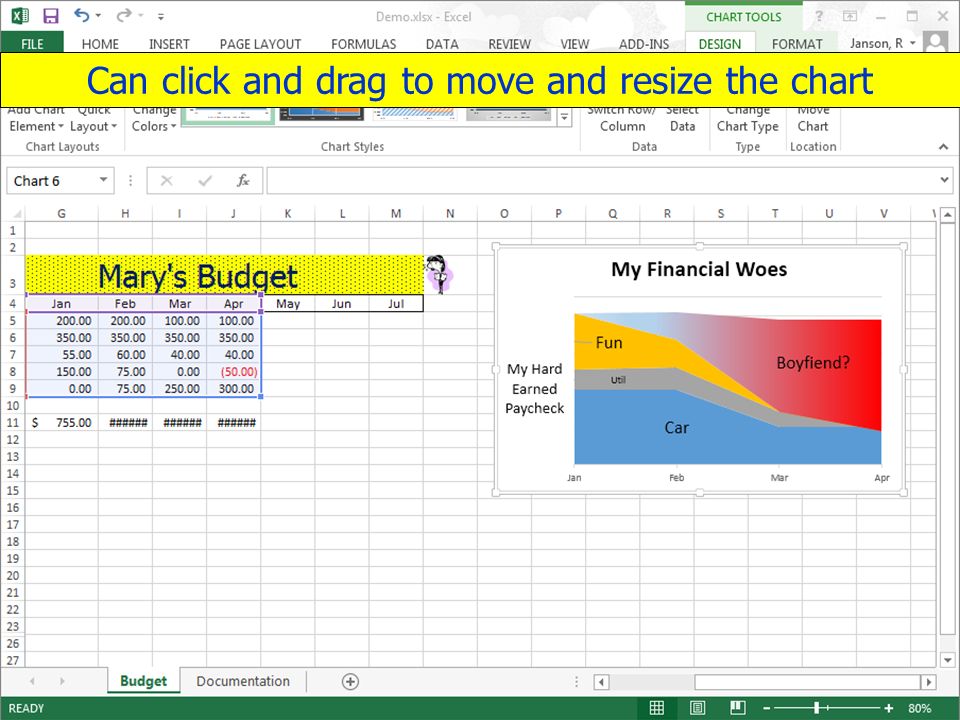The width and height of the screenshot is (960, 720).
Task: Switch to the REVIEW ribbon tab
Action: click(x=509, y=43)
